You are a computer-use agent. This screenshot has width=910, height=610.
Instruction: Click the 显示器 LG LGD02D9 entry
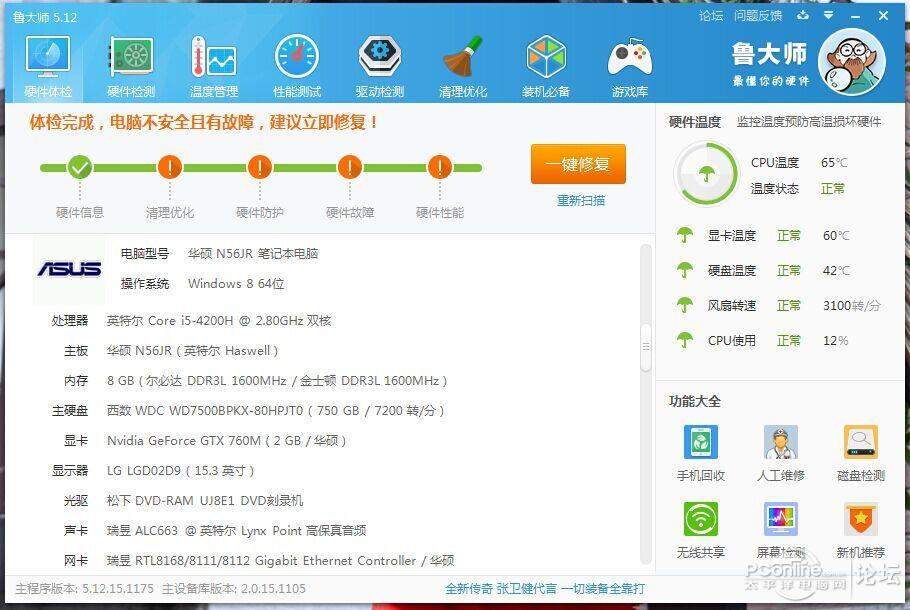coord(153,471)
